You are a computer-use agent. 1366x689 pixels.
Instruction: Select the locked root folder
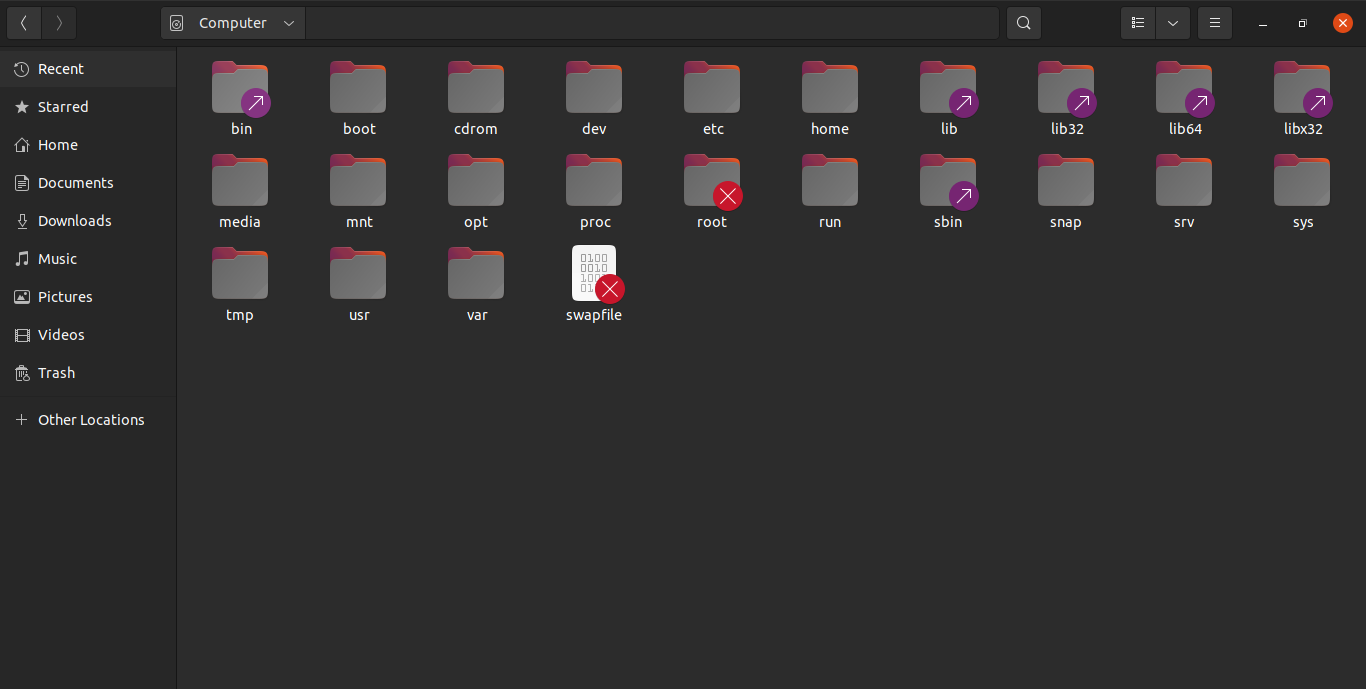coord(712,182)
